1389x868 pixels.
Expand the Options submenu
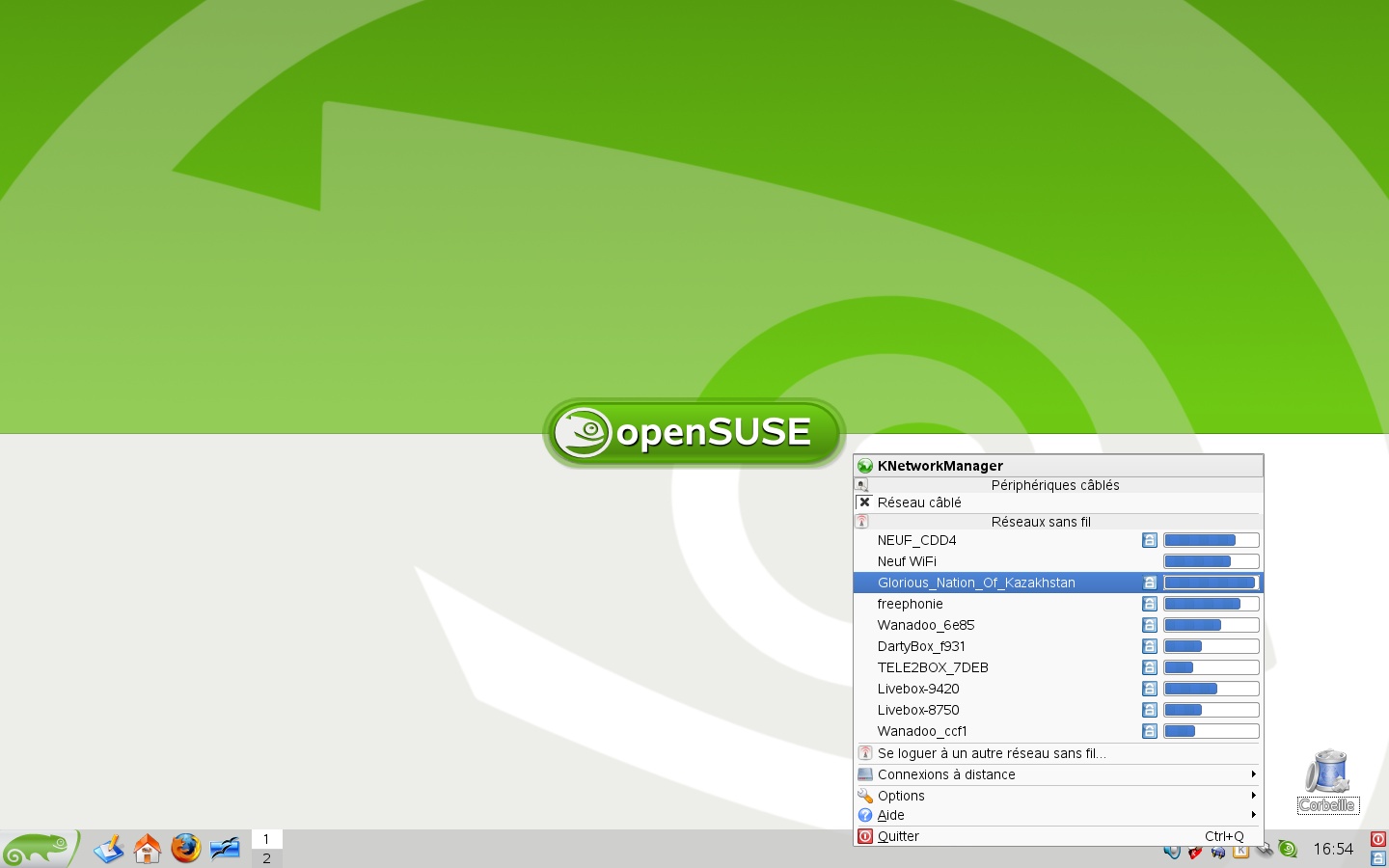pyautogui.click(x=1058, y=796)
